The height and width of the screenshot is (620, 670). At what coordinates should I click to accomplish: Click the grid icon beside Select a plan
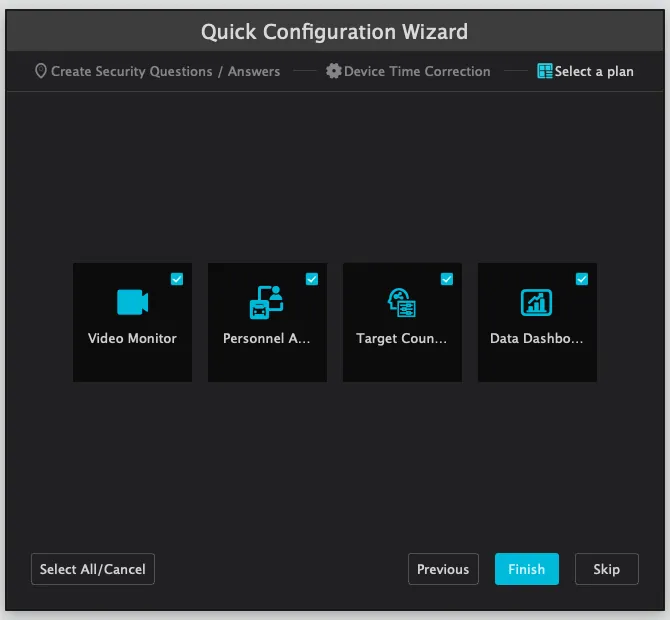pyautogui.click(x=545, y=71)
